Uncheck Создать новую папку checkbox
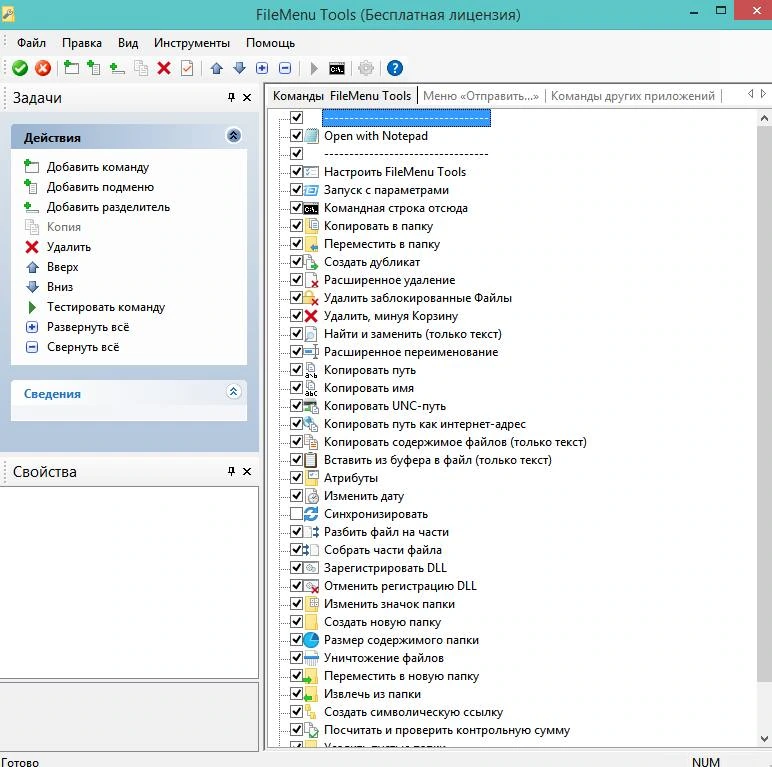 (x=296, y=622)
